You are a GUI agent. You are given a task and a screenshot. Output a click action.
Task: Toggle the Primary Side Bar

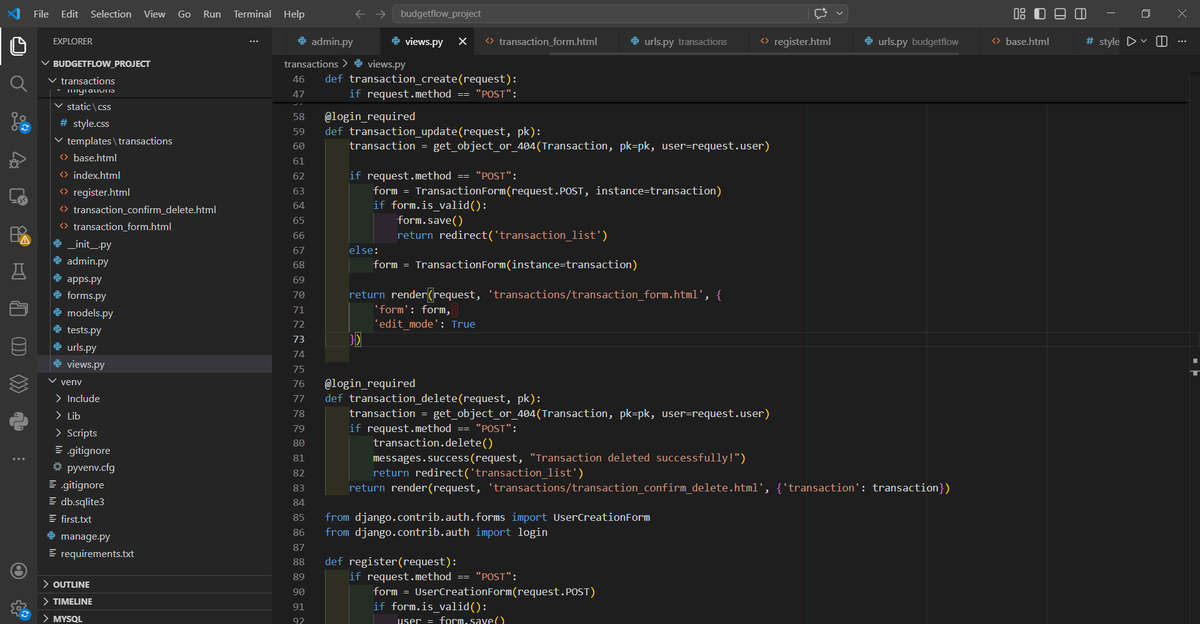pyautogui.click(x=1040, y=14)
